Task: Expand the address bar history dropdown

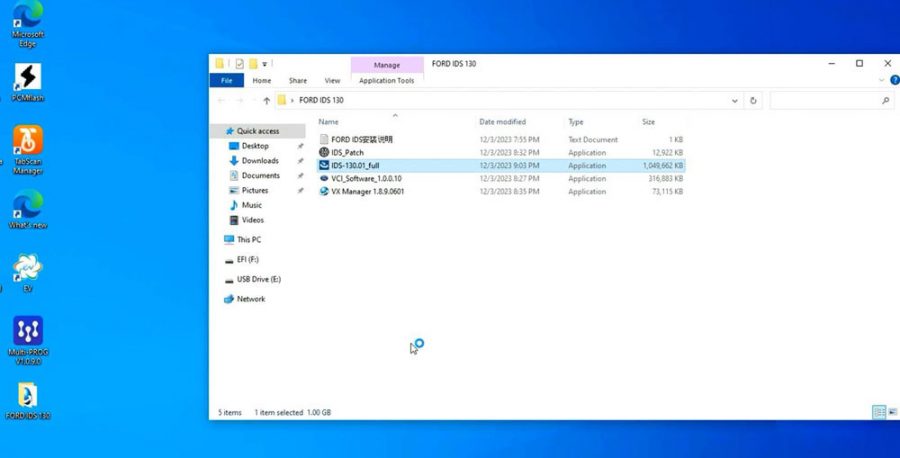Action: click(x=735, y=100)
